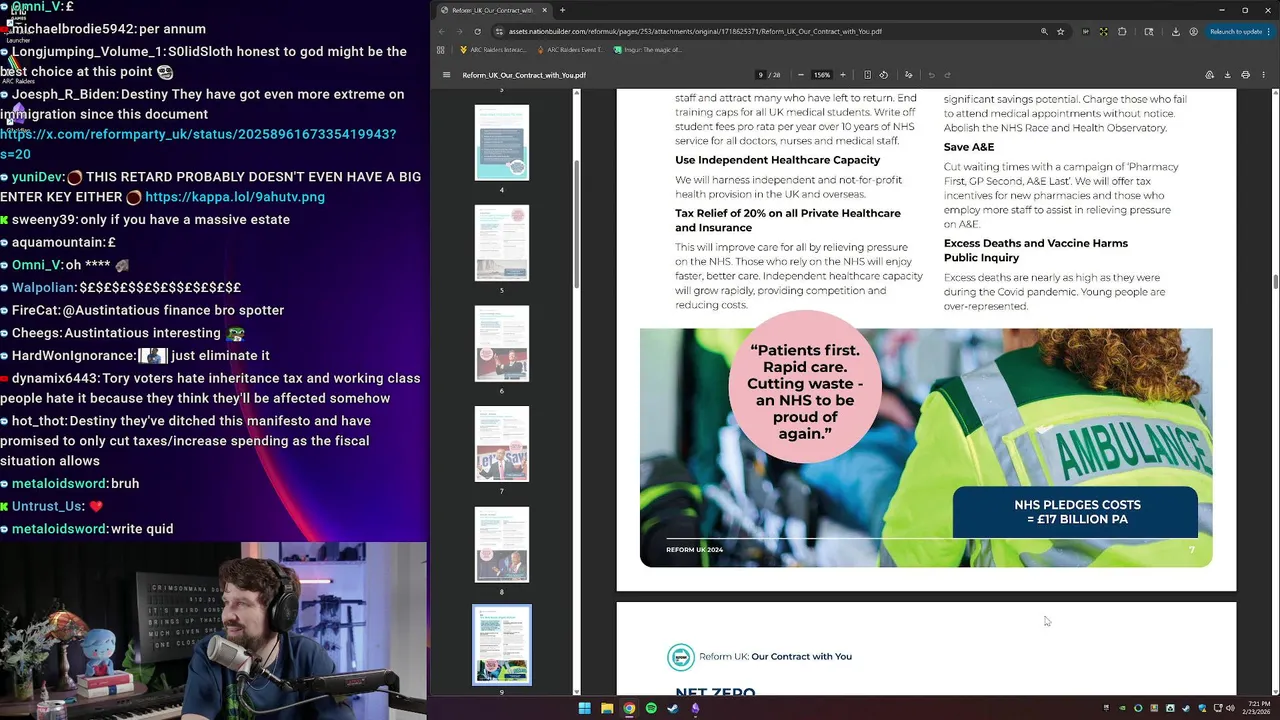Open PDF page 4 thumbnail
The width and height of the screenshot is (1280, 720).
tap(502, 142)
